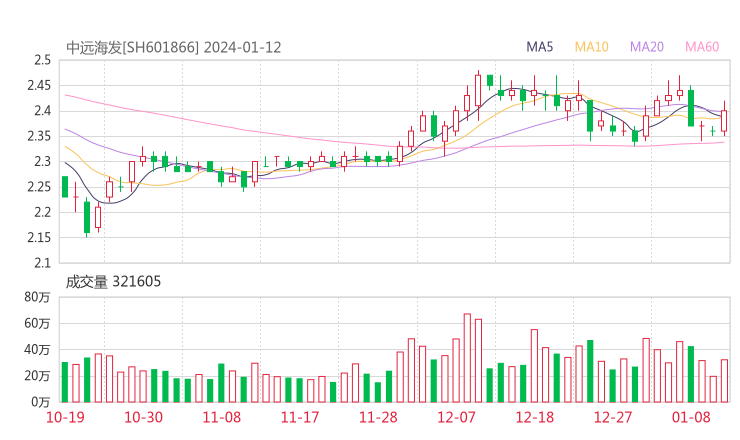
Task: Click the 成交量 321605 volume label
Action: pos(113,282)
